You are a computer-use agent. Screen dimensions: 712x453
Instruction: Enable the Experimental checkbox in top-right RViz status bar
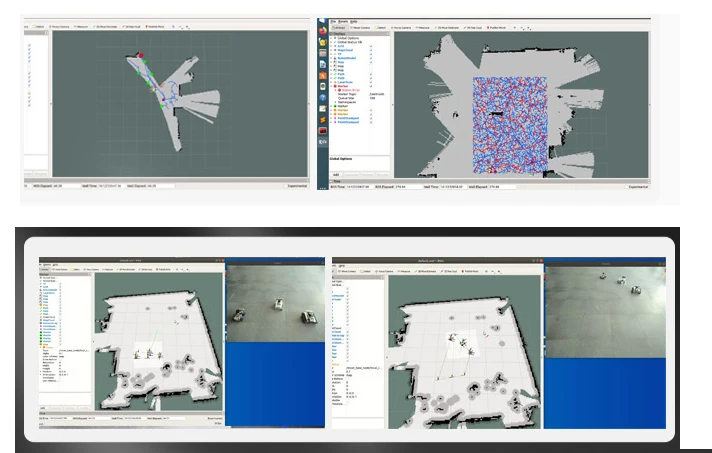(x=629, y=187)
